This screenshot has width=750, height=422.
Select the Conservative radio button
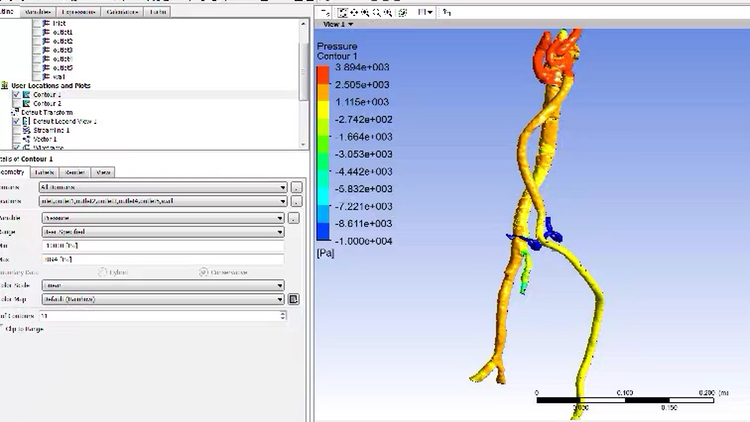tap(204, 271)
